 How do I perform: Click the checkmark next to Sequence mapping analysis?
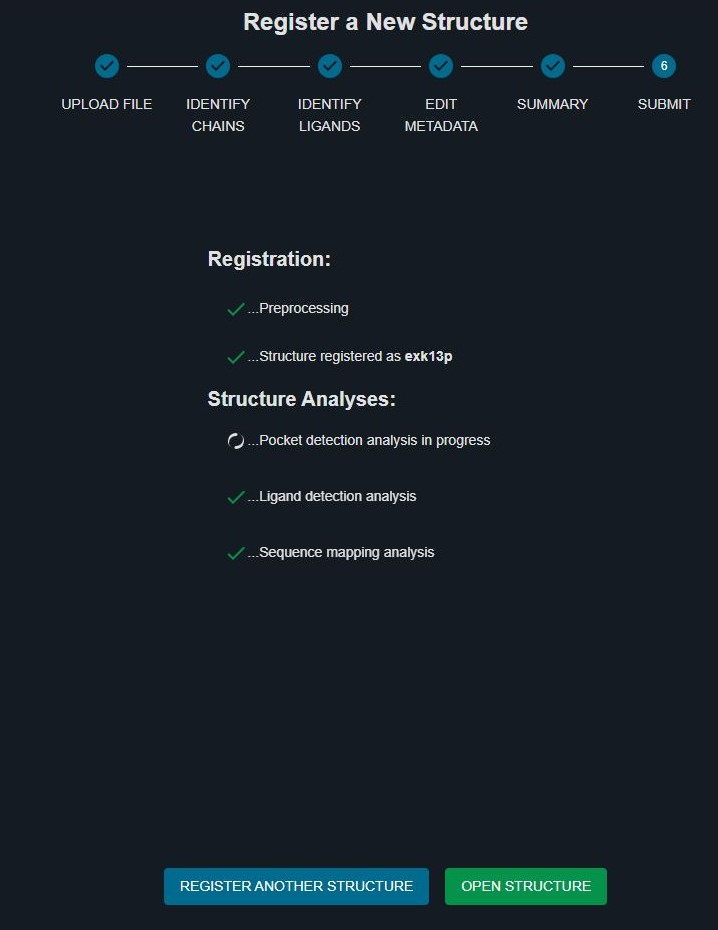[x=236, y=553]
